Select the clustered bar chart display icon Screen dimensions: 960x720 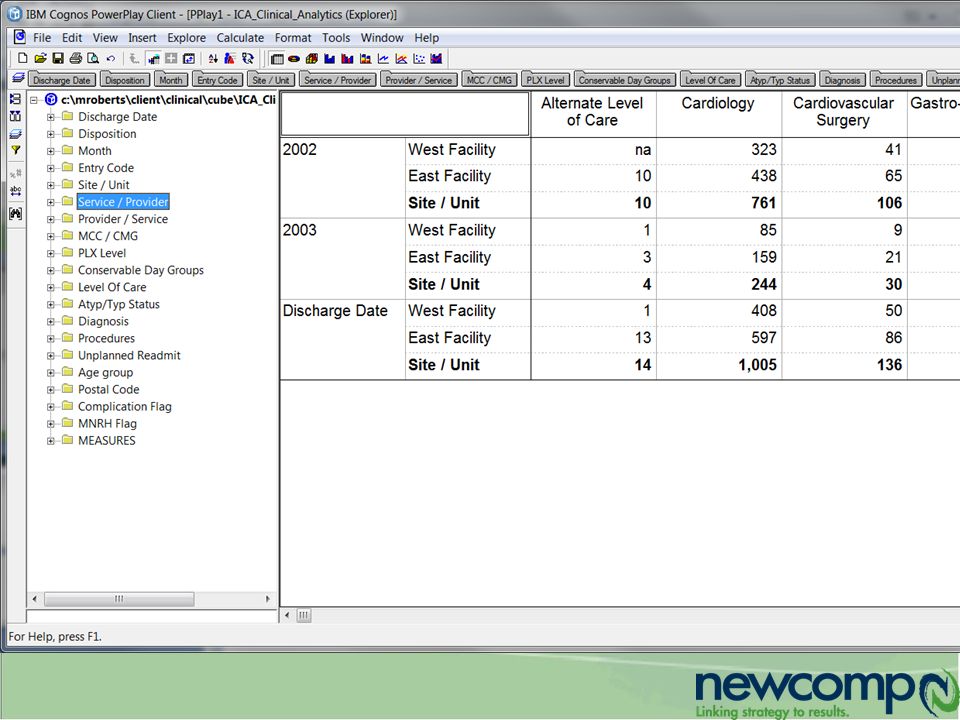(348, 59)
